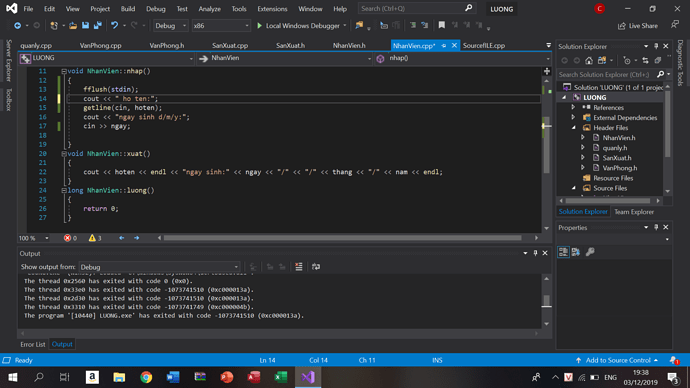This screenshot has width=690, height=388.
Task: Toggle auto-hide pin on Solution Explorer
Action: [x=656, y=46]
